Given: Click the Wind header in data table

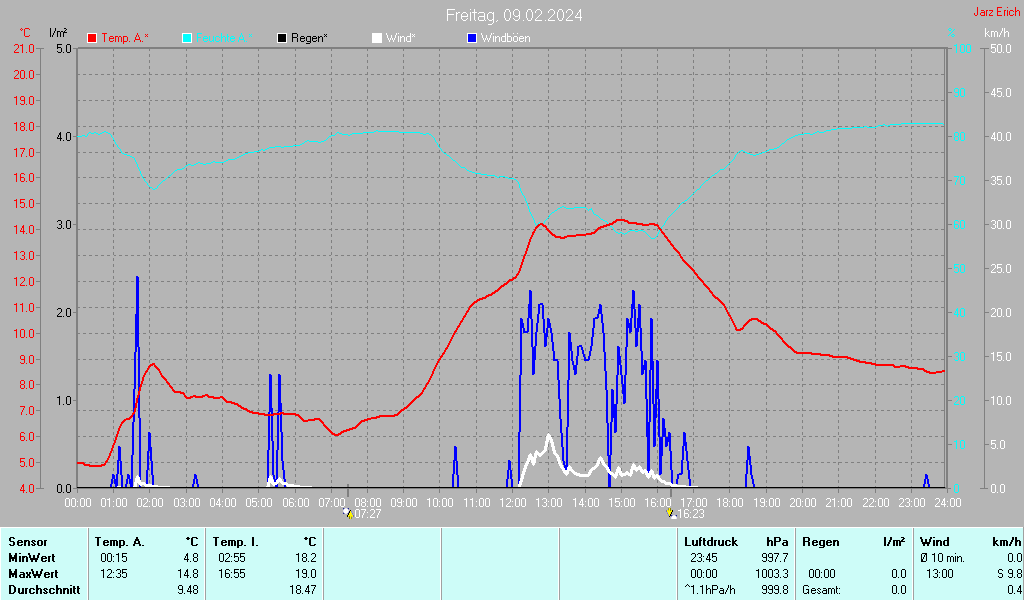Looking at the screenshot, I should 934,542.
